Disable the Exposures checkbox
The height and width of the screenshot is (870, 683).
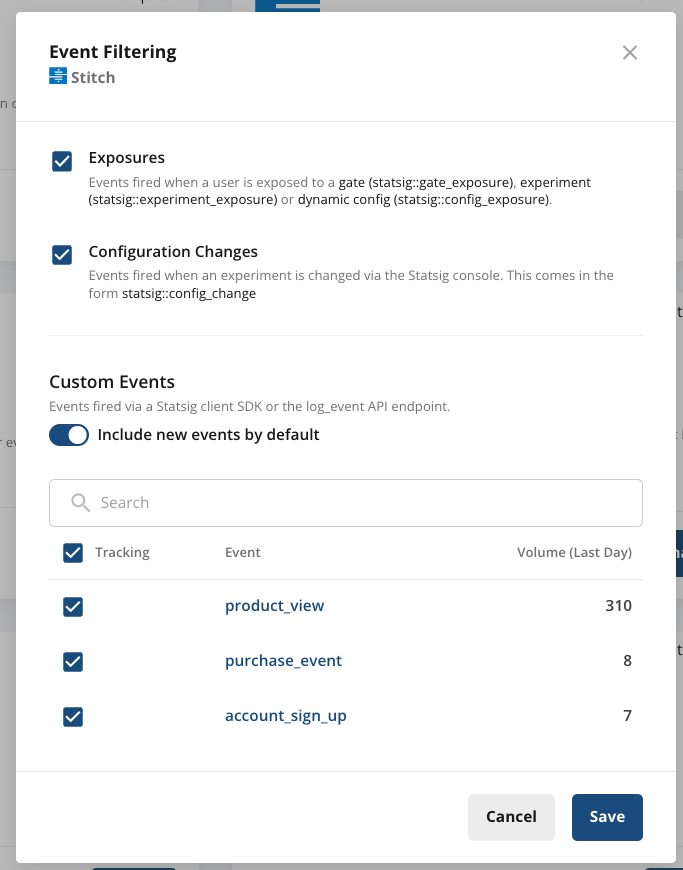point(59,160)
